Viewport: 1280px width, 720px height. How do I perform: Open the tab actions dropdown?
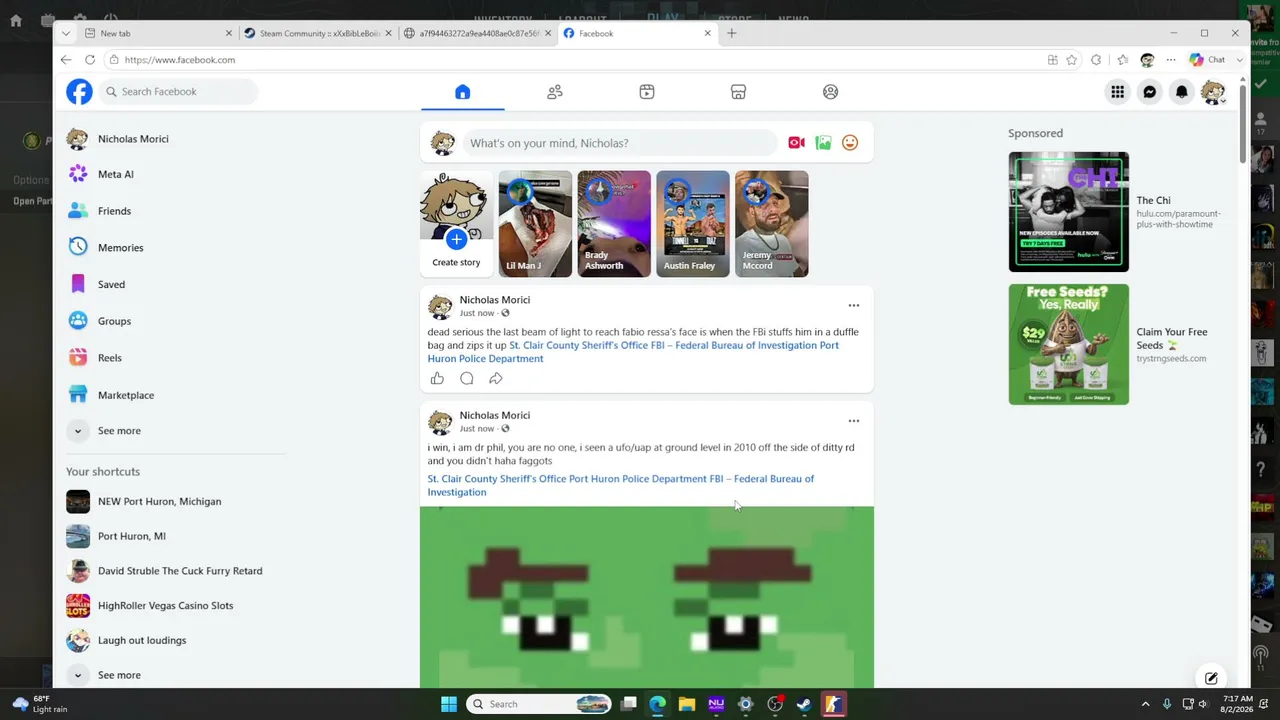tap(65, 33)
